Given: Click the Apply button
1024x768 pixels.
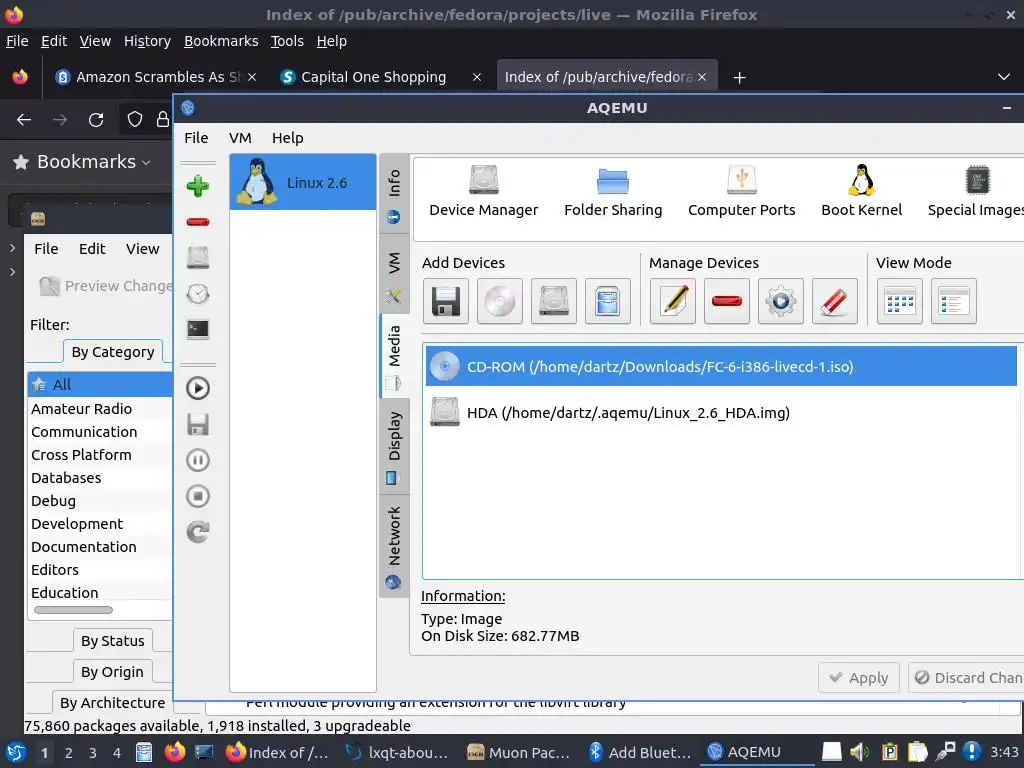Looking at the screenshot, I should click(859, 678).
